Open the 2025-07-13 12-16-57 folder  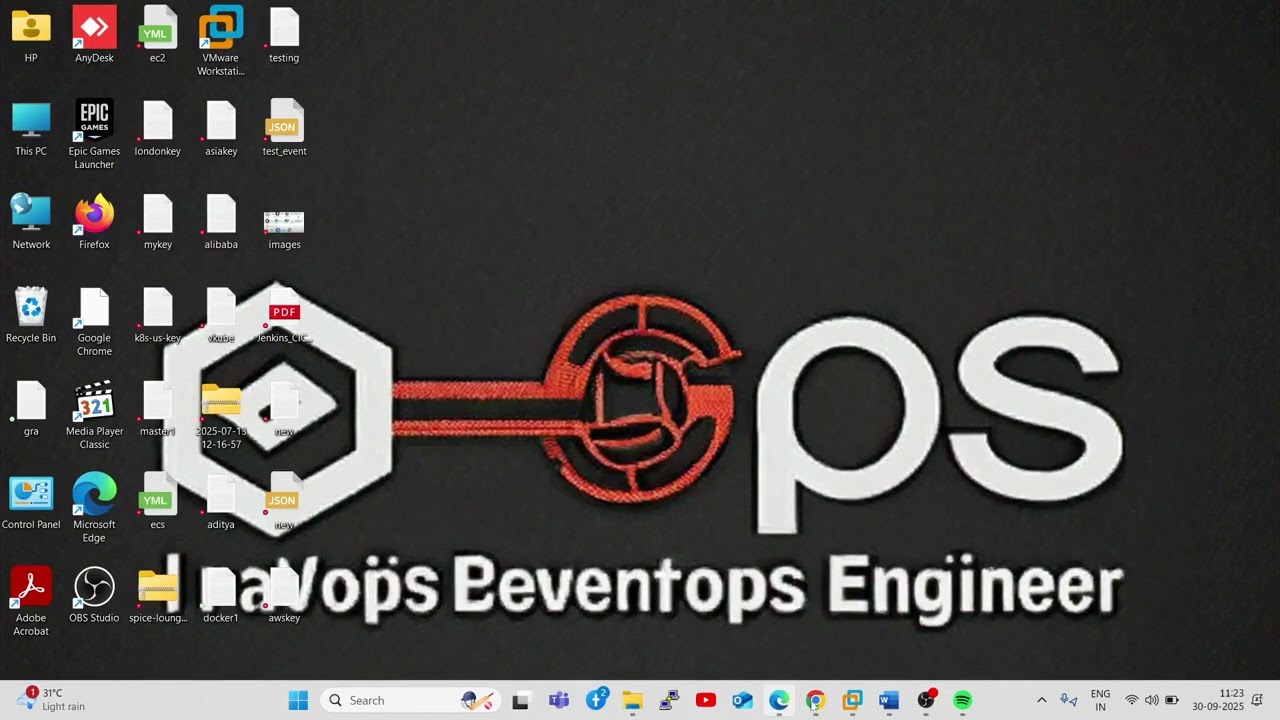220,414
